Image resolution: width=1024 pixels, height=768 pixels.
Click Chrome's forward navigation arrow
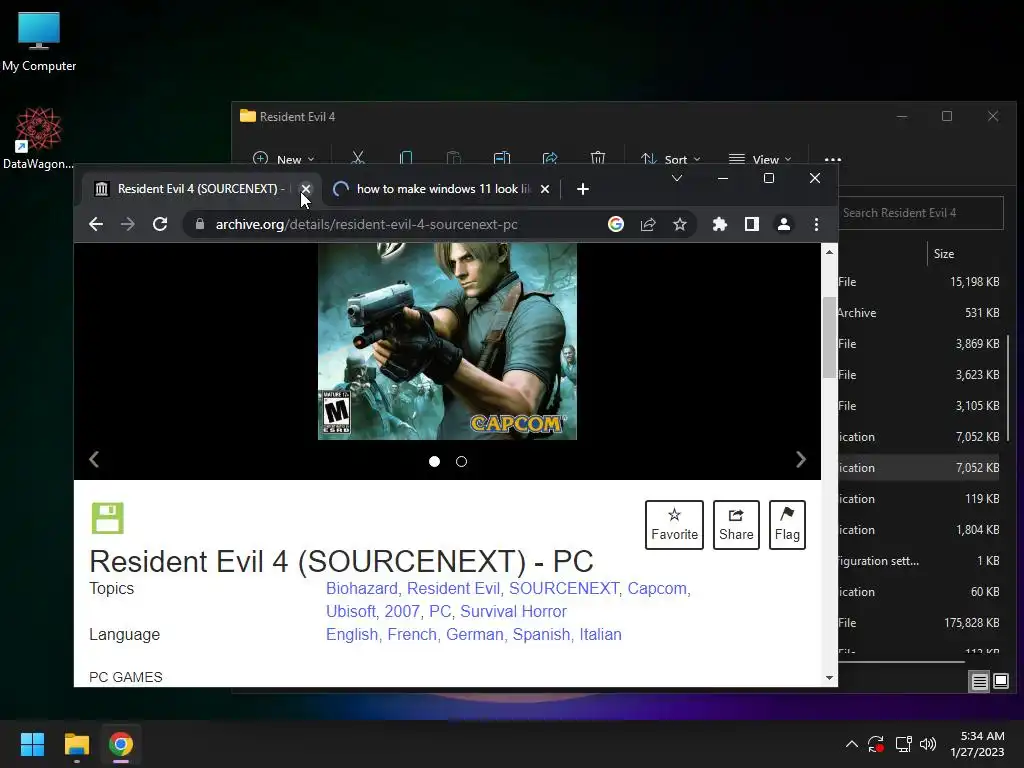[128, 224]
